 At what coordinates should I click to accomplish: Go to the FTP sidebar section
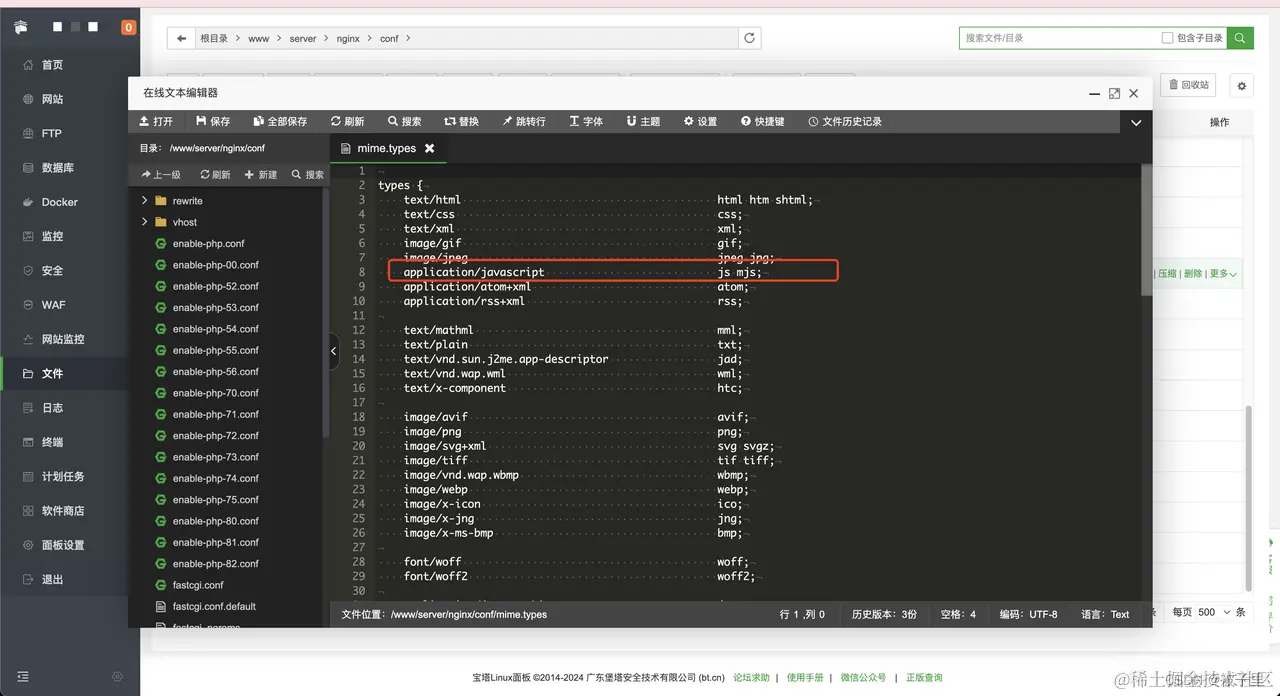(52, 133)
